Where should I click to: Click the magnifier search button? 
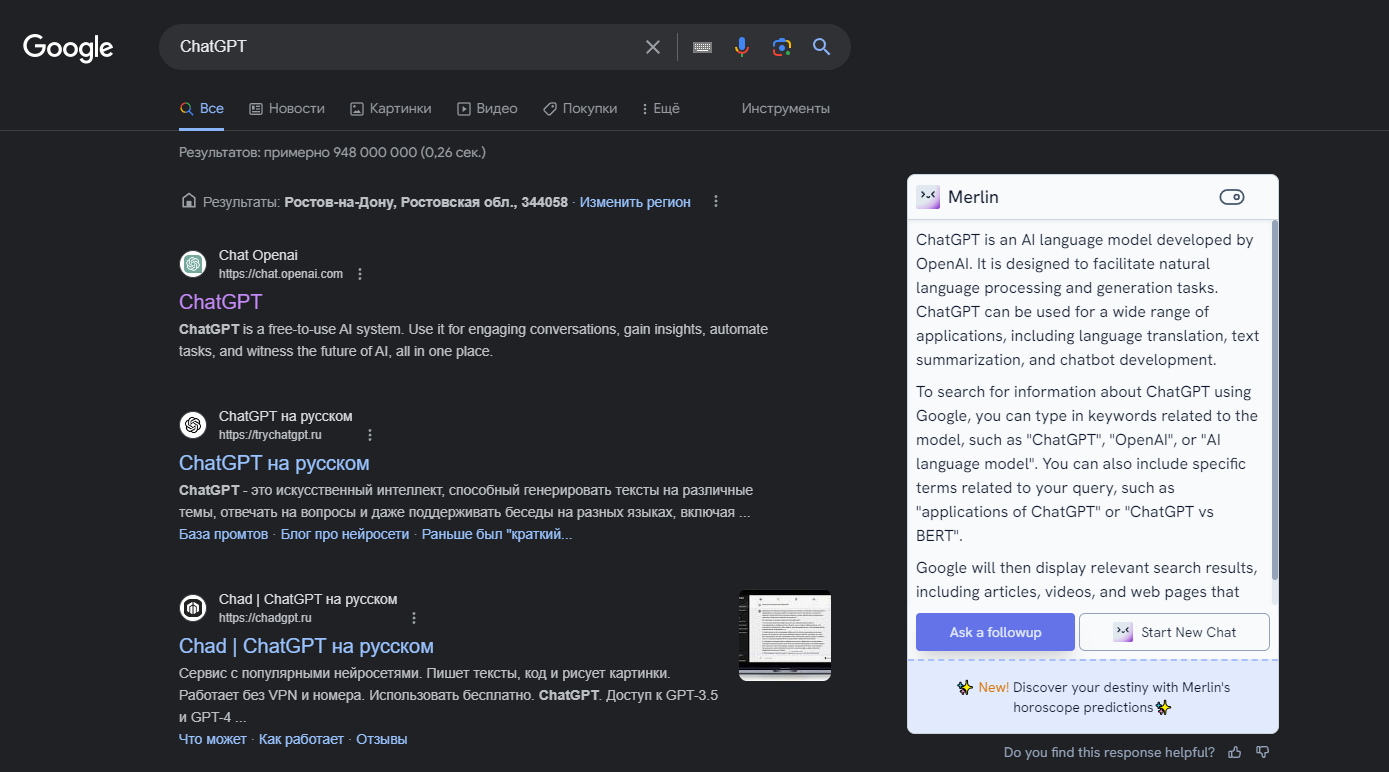tap(822, 47)
